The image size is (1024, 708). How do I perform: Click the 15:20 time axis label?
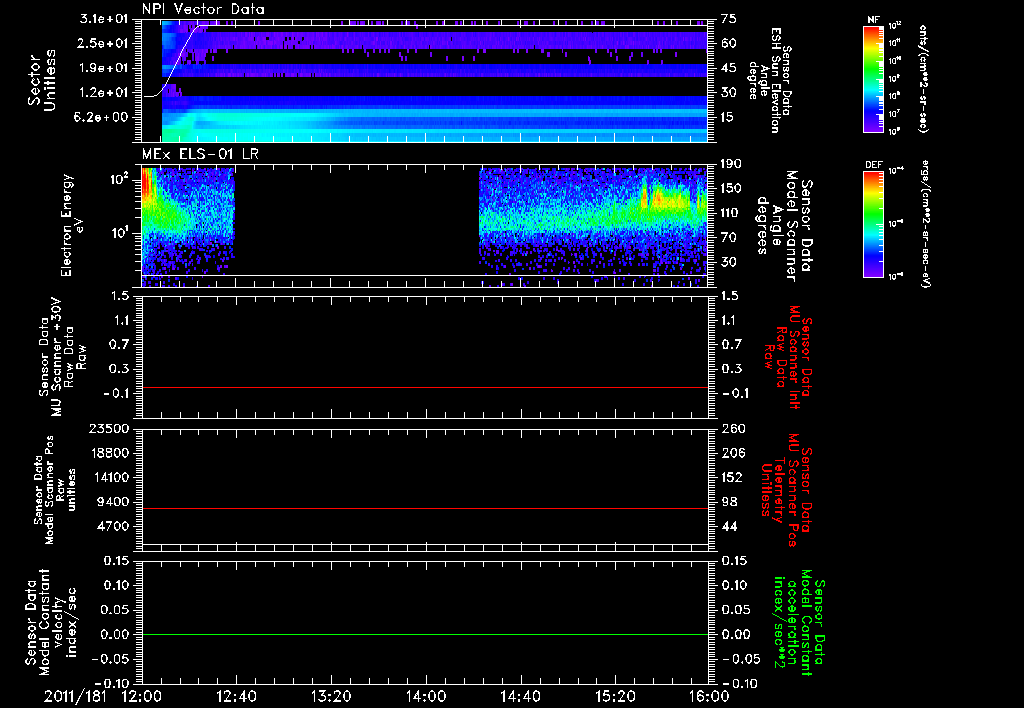(615, 697)
